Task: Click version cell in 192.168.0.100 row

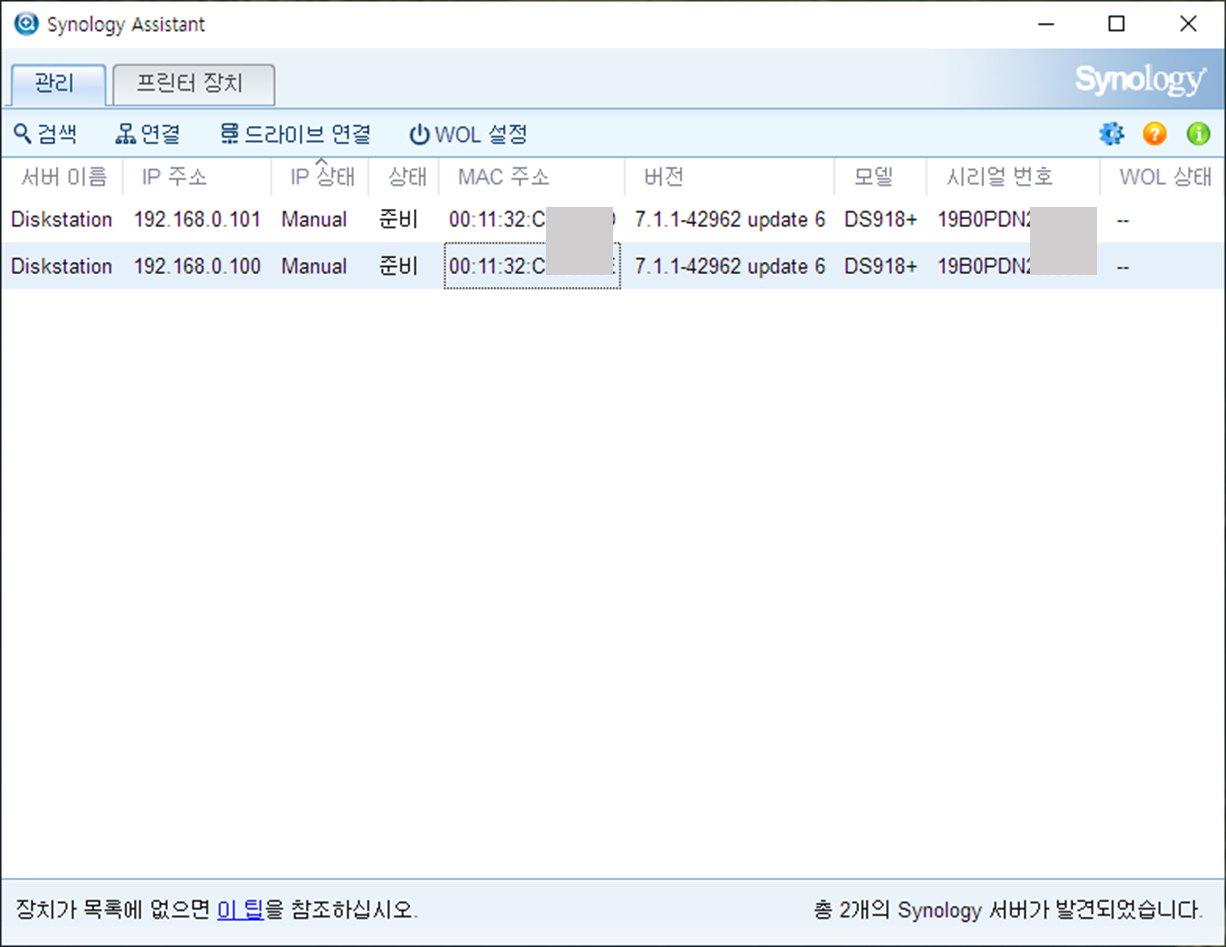Action: click(x=730, y=266)
